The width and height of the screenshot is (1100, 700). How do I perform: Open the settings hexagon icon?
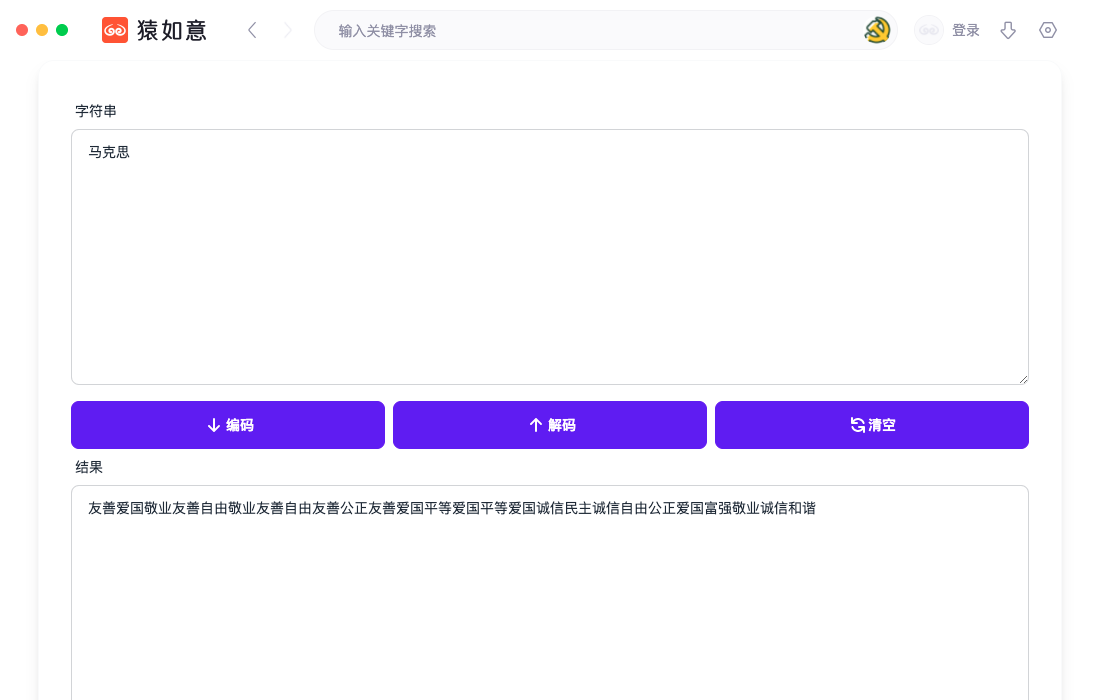coord(1048,30)
